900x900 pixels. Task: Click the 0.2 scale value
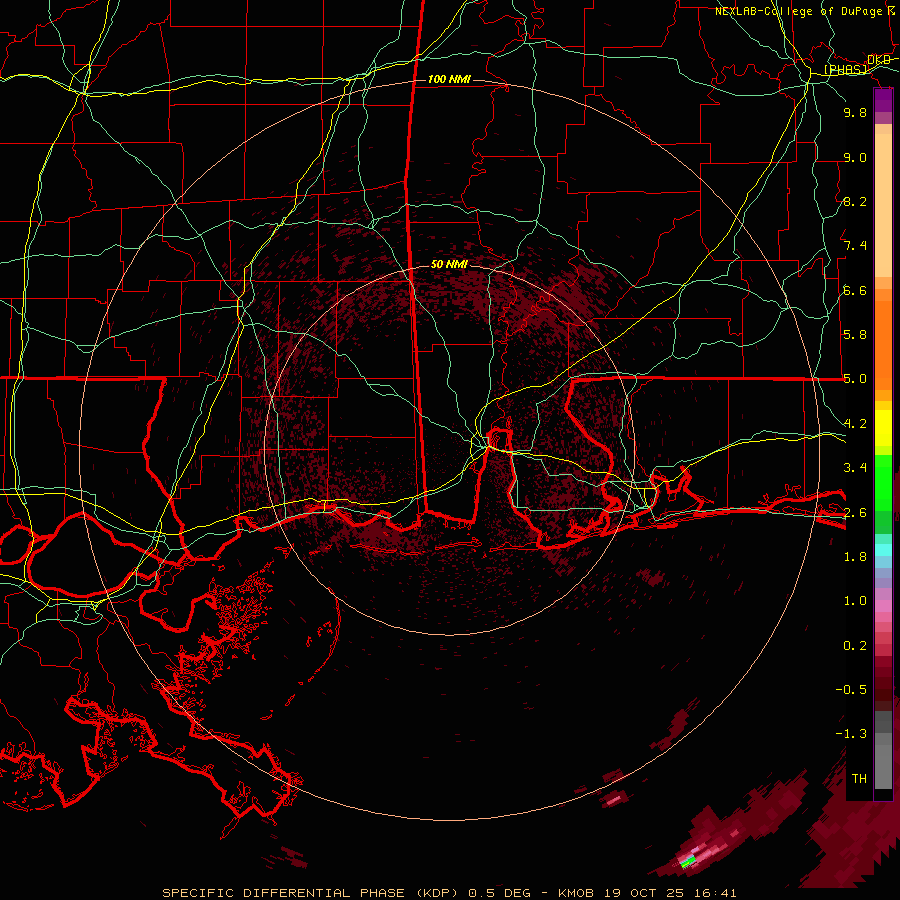pyautogui.click(x=855, y=646)
